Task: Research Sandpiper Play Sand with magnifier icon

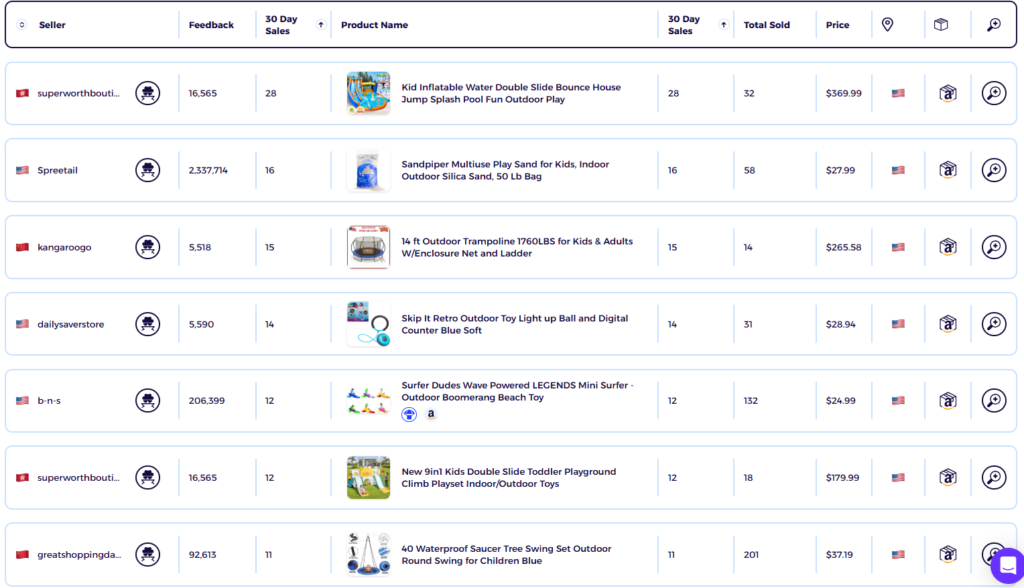Action: pos(994,170)
